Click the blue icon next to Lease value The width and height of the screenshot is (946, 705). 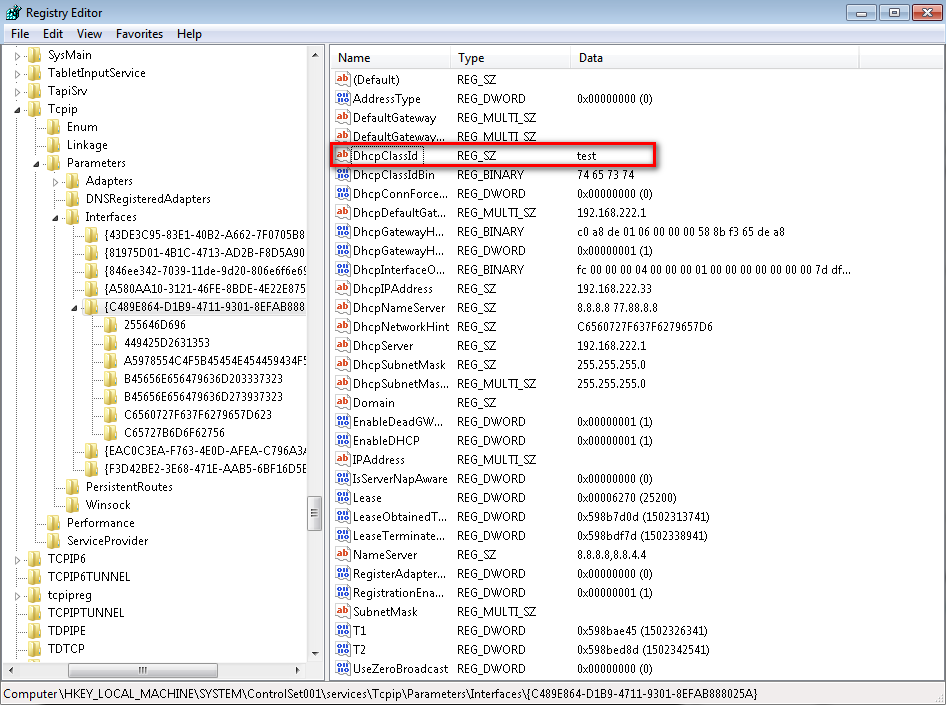344,497
